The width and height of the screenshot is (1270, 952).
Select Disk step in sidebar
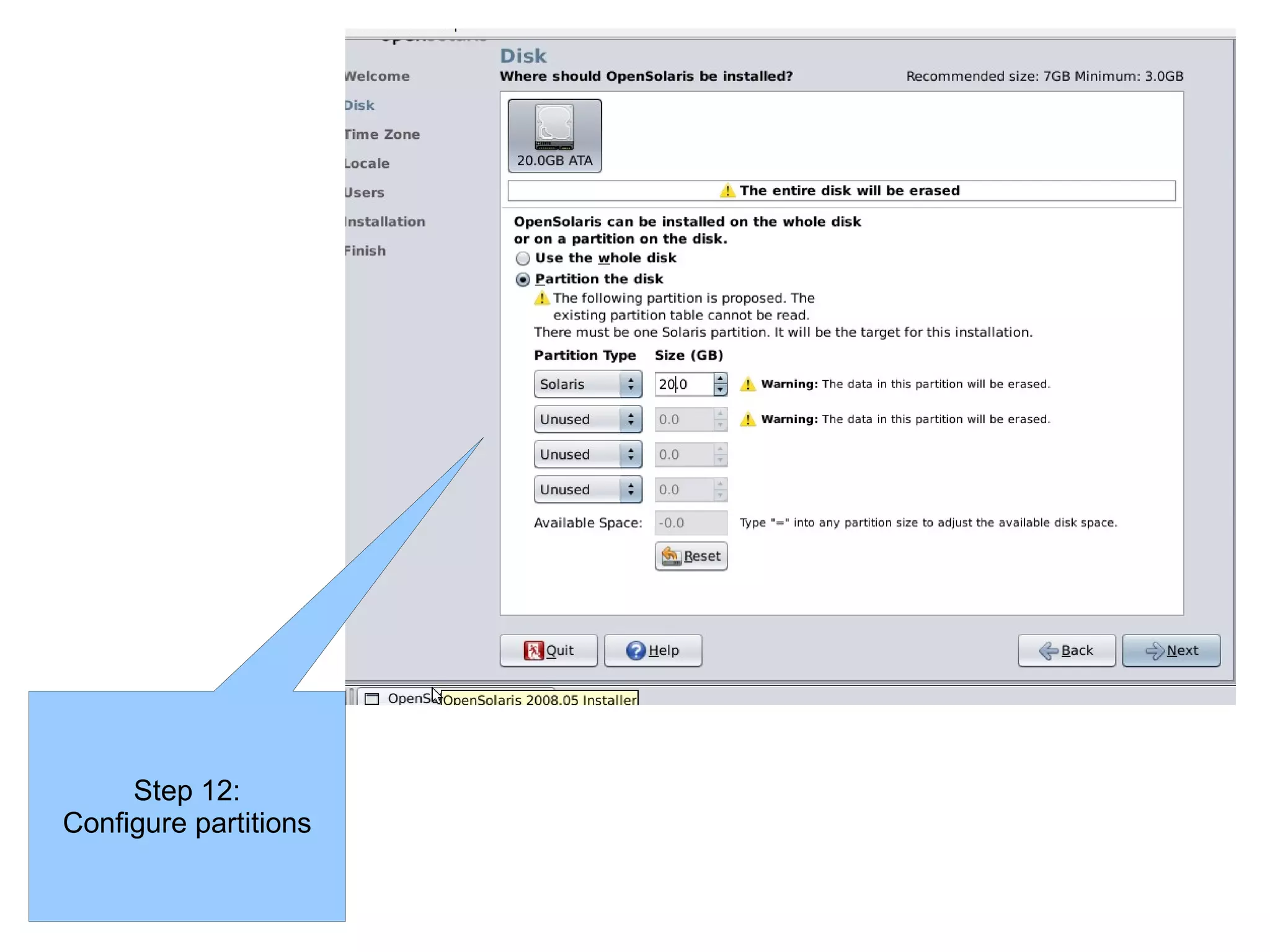pos(360,105)
